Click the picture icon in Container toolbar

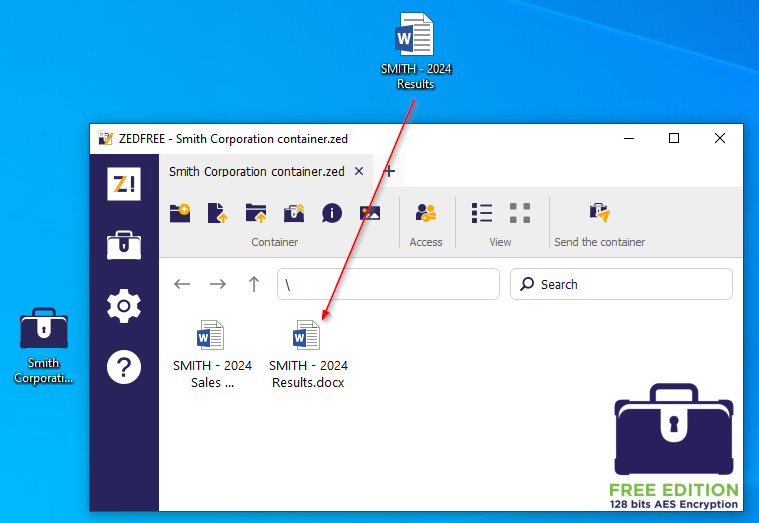370,213
